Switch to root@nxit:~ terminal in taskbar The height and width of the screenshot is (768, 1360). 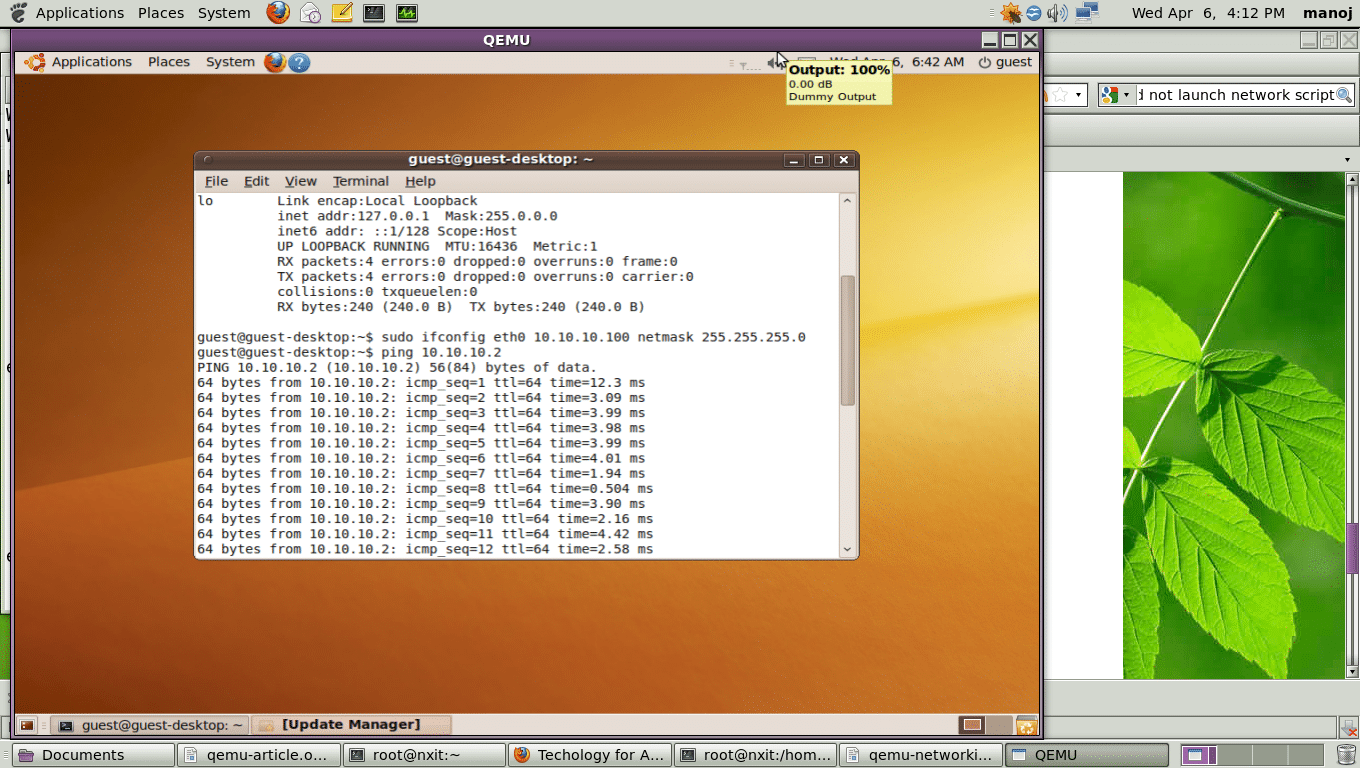(424, 755)
